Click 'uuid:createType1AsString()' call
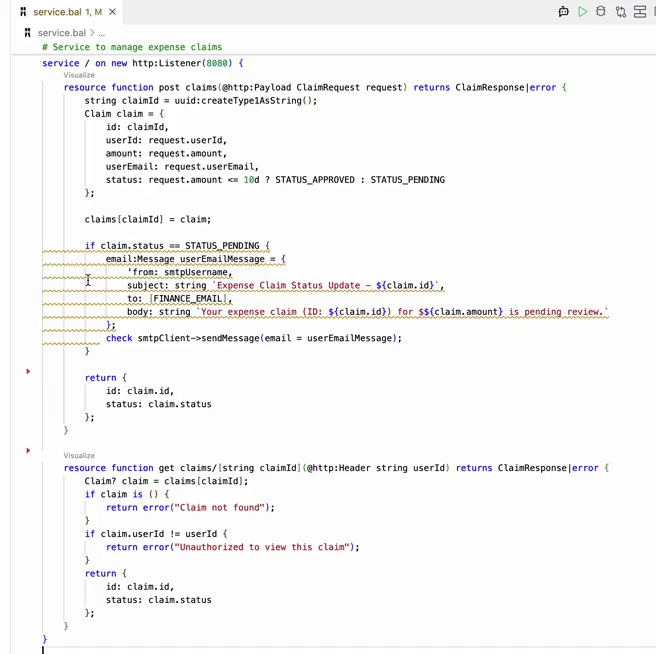 pyautogui.click(x=246, y=101)
